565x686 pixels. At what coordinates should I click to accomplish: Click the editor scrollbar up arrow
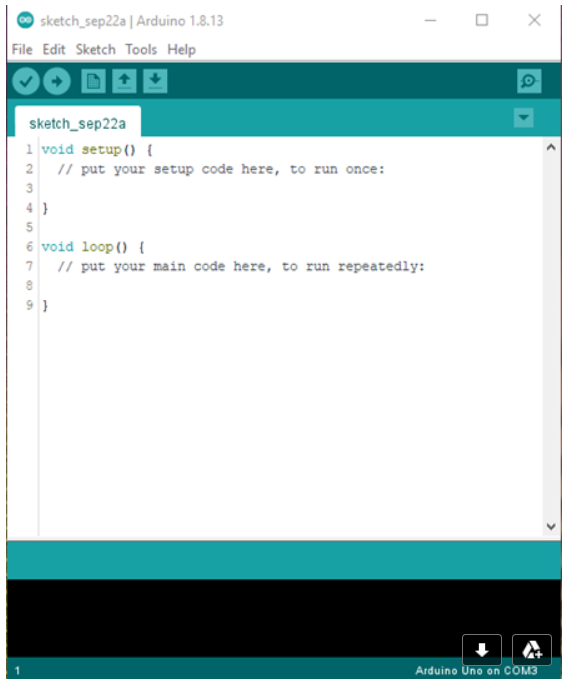coord(551,148)
